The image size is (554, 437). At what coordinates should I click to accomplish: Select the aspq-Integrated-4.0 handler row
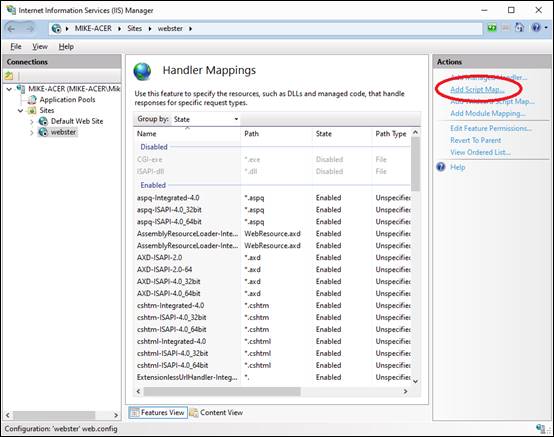(x=273, y=198)
